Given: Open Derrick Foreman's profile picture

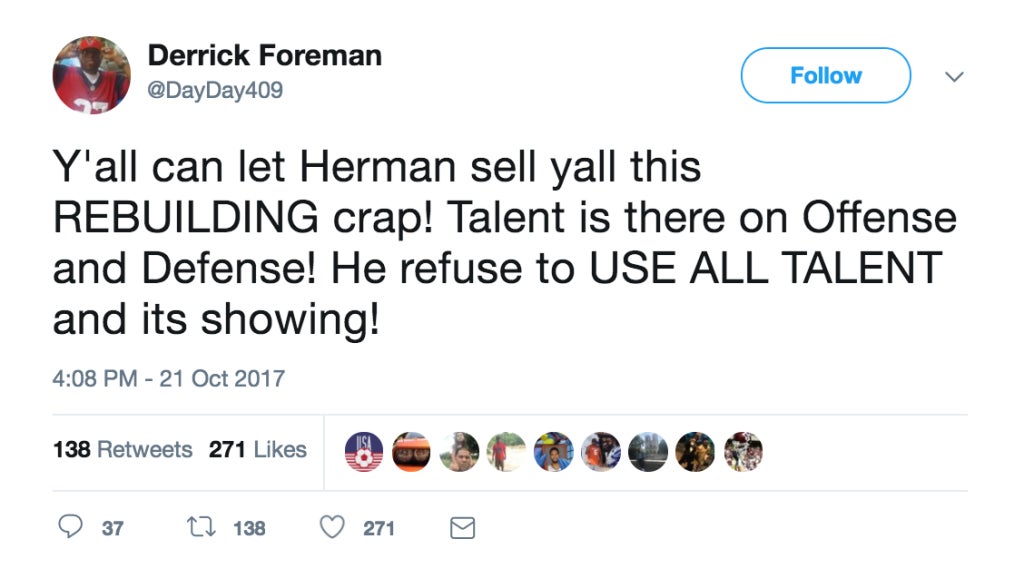Looking at the screenshot, I should 91,74.
